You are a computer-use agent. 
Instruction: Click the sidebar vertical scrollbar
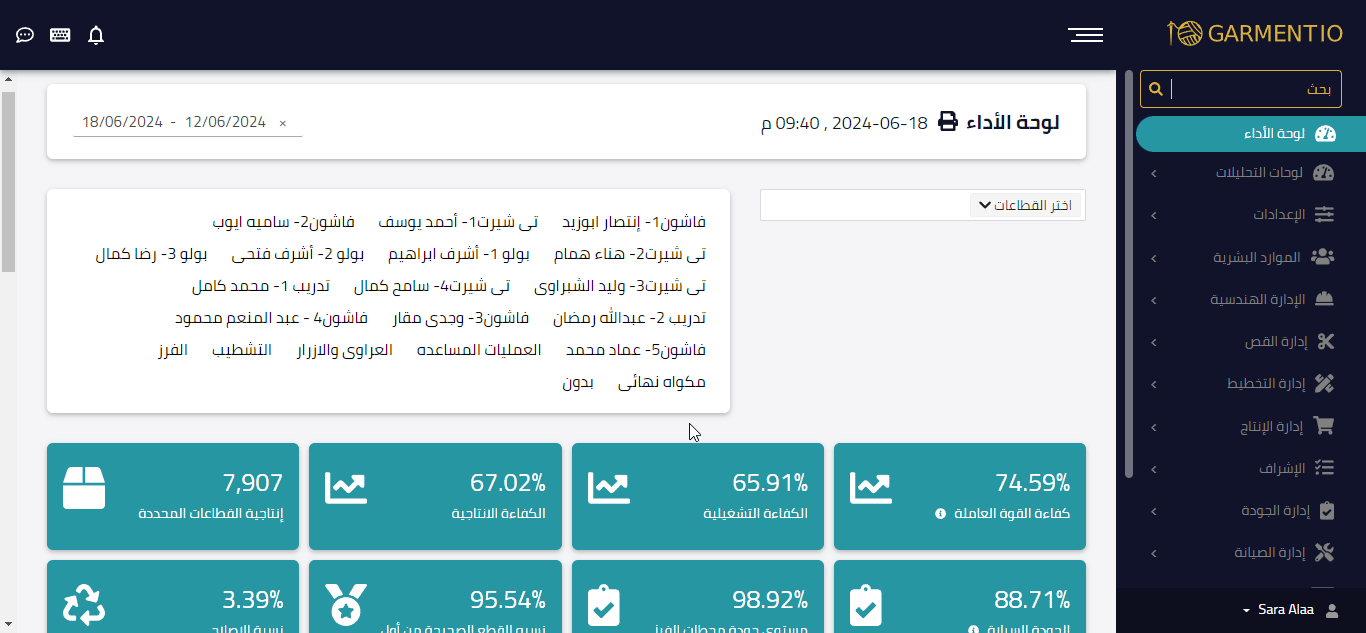coord(1129,273)
